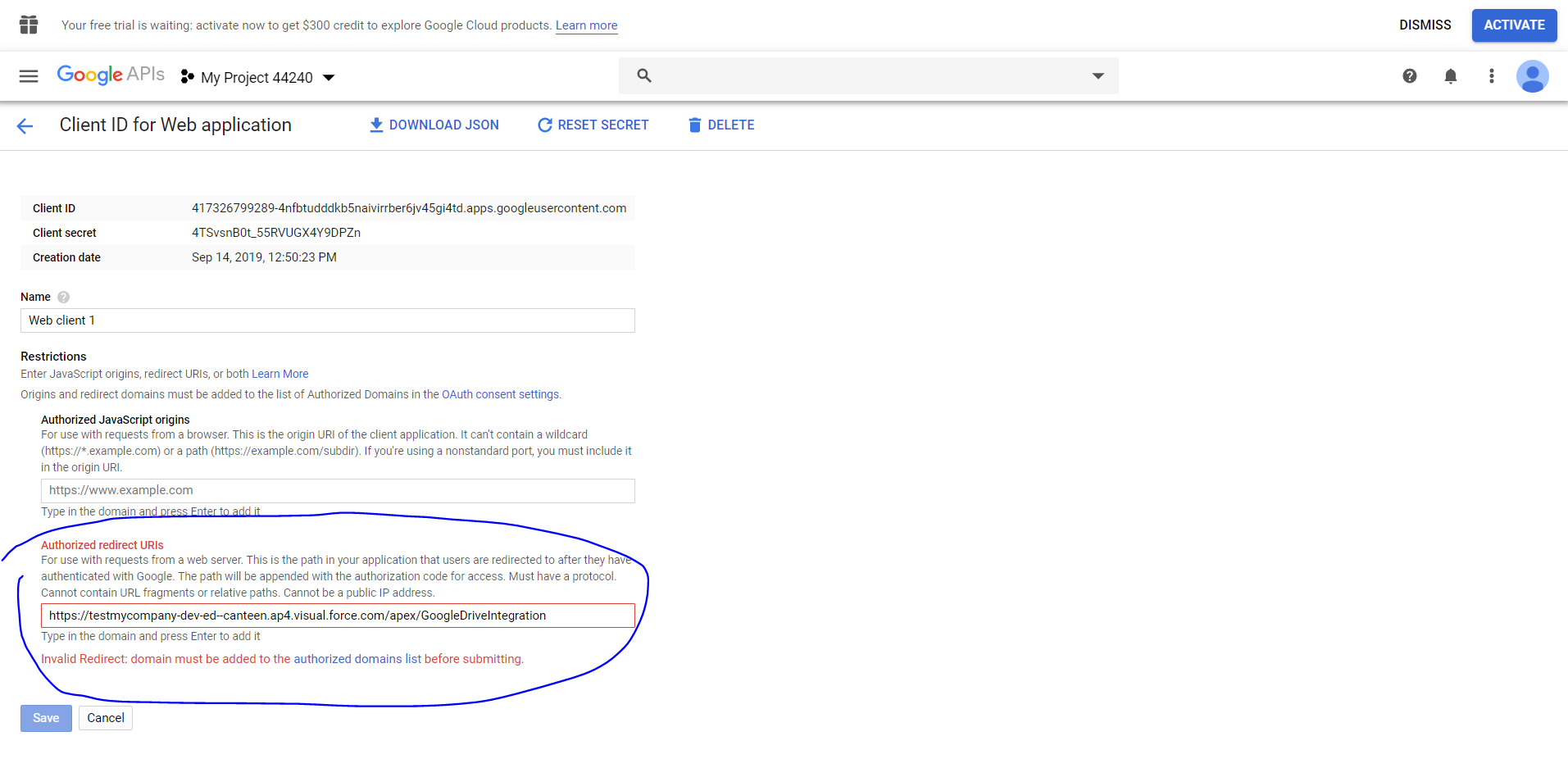Open the OAuth consent settings link
The image size is (1568, 768).
[x=500, y=394]
